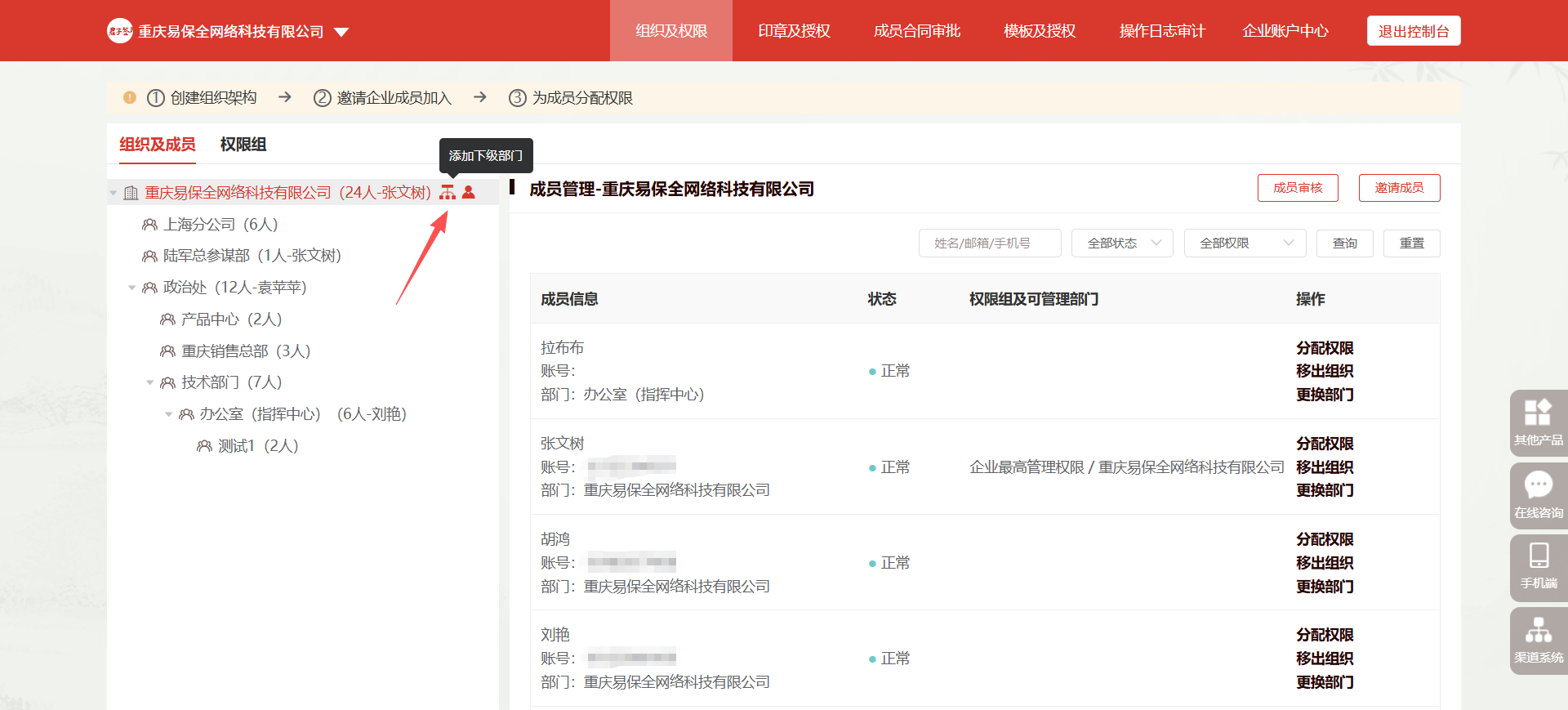Switch to the 权限组 tab
This screenshot has width=1568, height=710.
click(x=243, y=145)
